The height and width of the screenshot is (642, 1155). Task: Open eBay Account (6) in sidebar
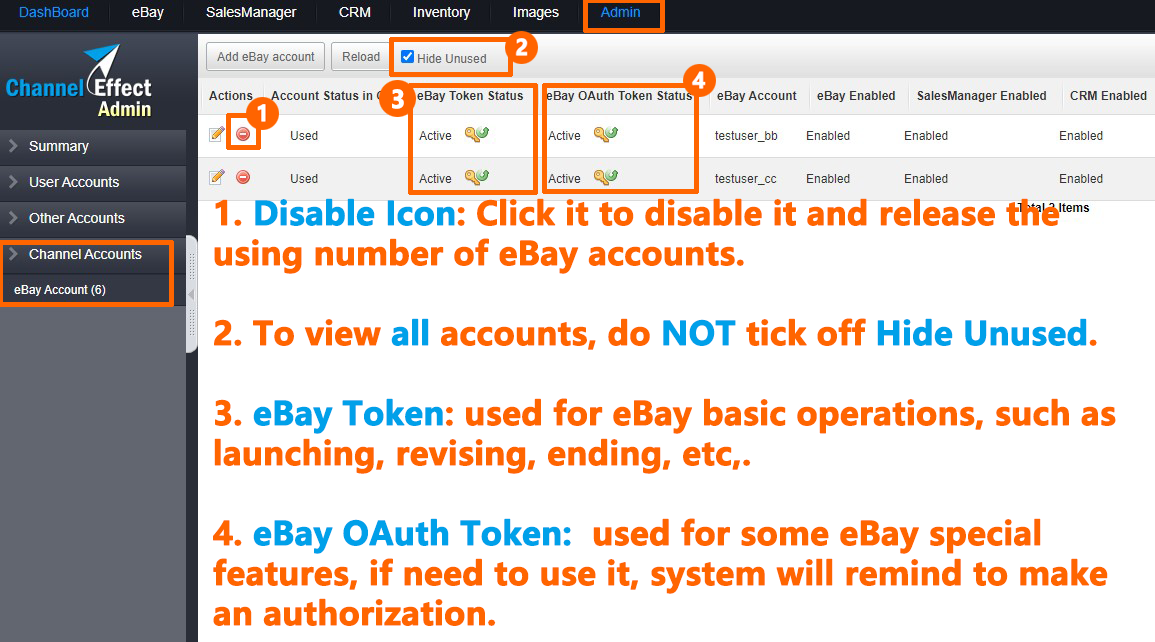pyautogui.click(x=60, y=290)
